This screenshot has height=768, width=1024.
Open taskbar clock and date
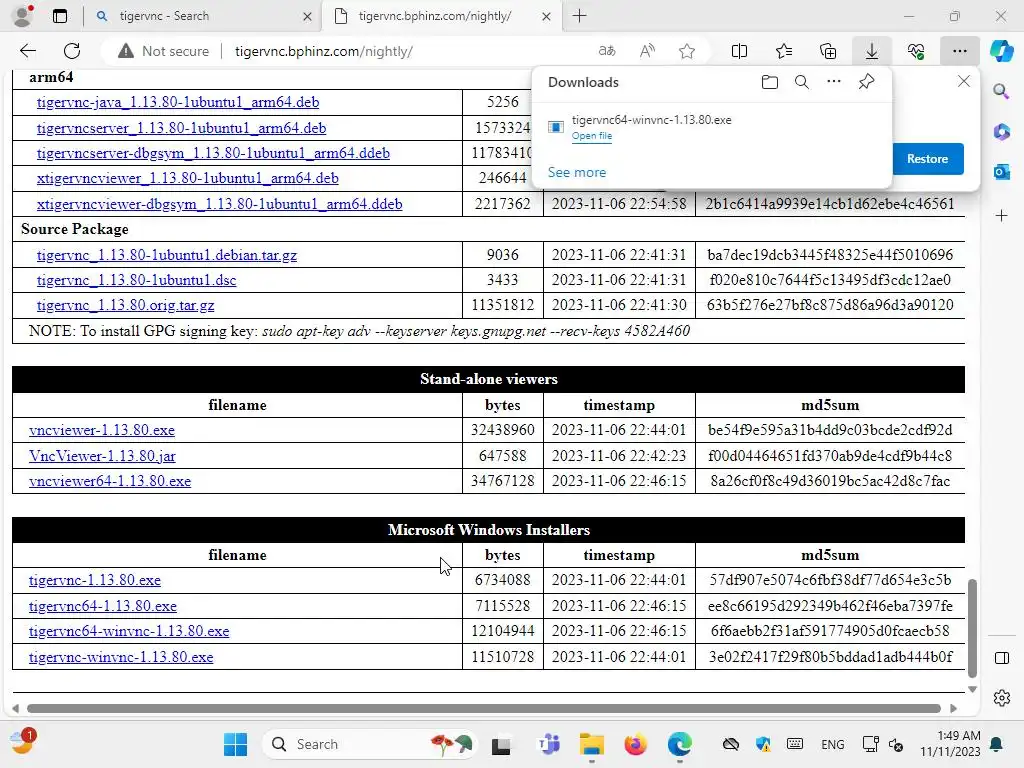click(x=950, y=744)
